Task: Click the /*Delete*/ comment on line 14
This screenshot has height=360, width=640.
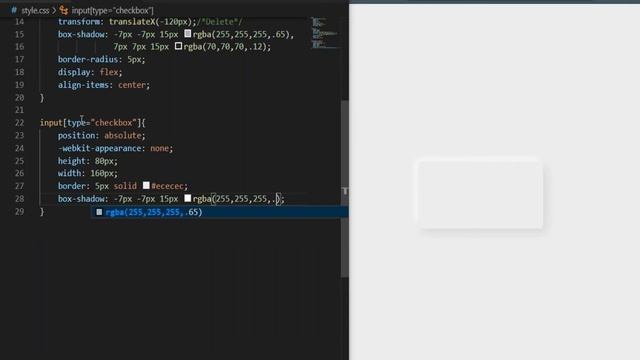Action: 220,22
